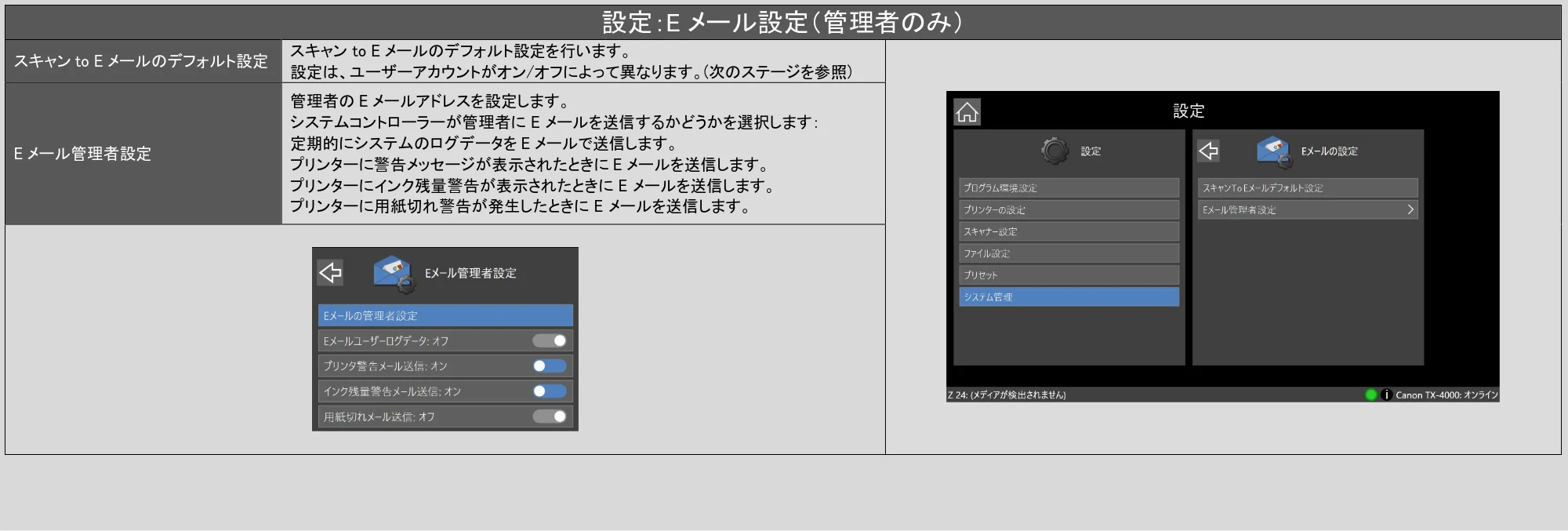
Task: Click 設定 title at top of screen
Action: coord(1189,111)
